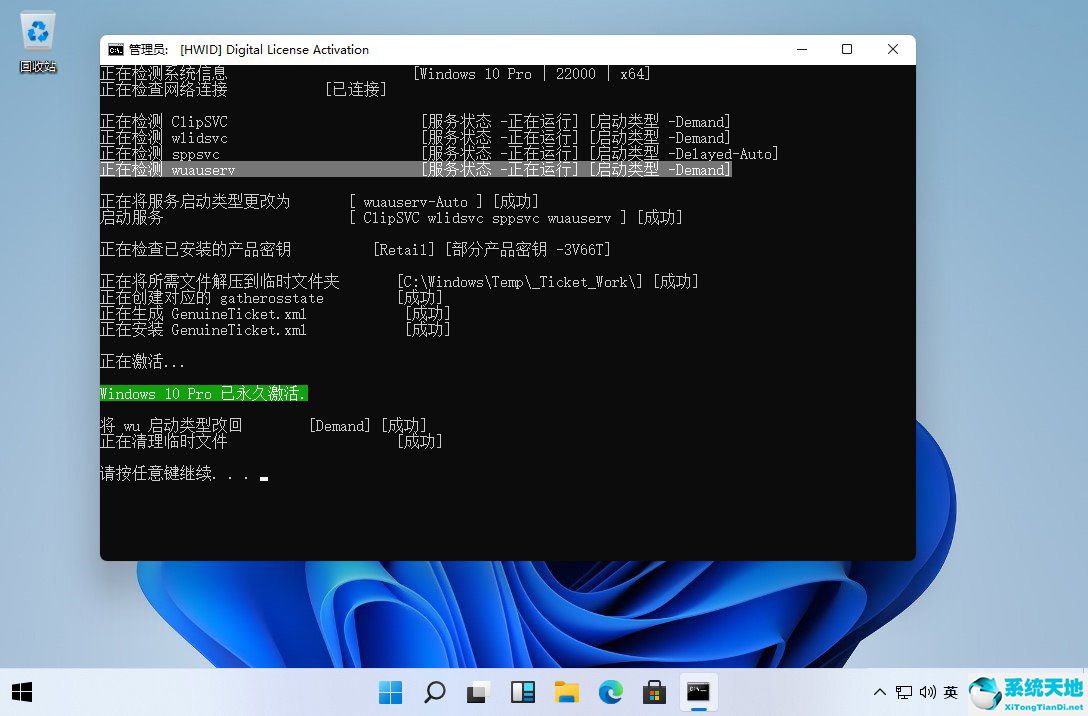Viewport: 1088px width, 716px height.
Task: Launch File Explorer from the taskbar
Action: tap(567, 691)
